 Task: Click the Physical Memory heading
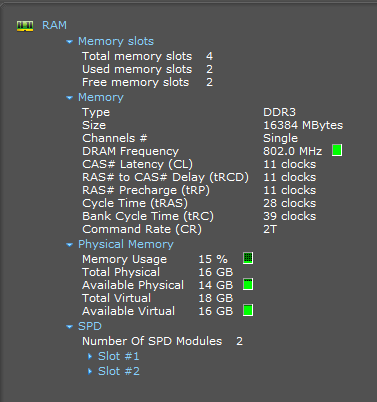tap(126, 244)
